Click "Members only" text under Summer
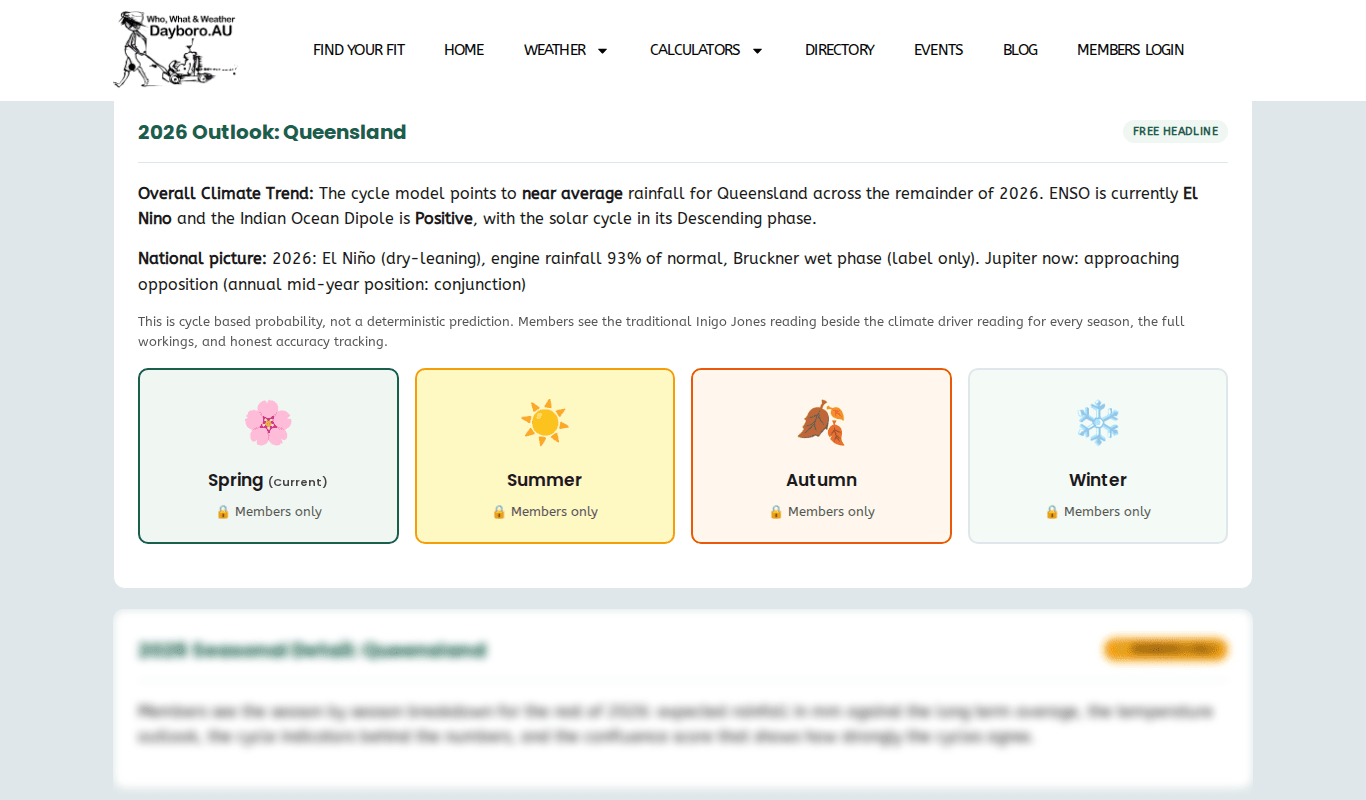The image size is (1366, 800). tap(554, 512)
